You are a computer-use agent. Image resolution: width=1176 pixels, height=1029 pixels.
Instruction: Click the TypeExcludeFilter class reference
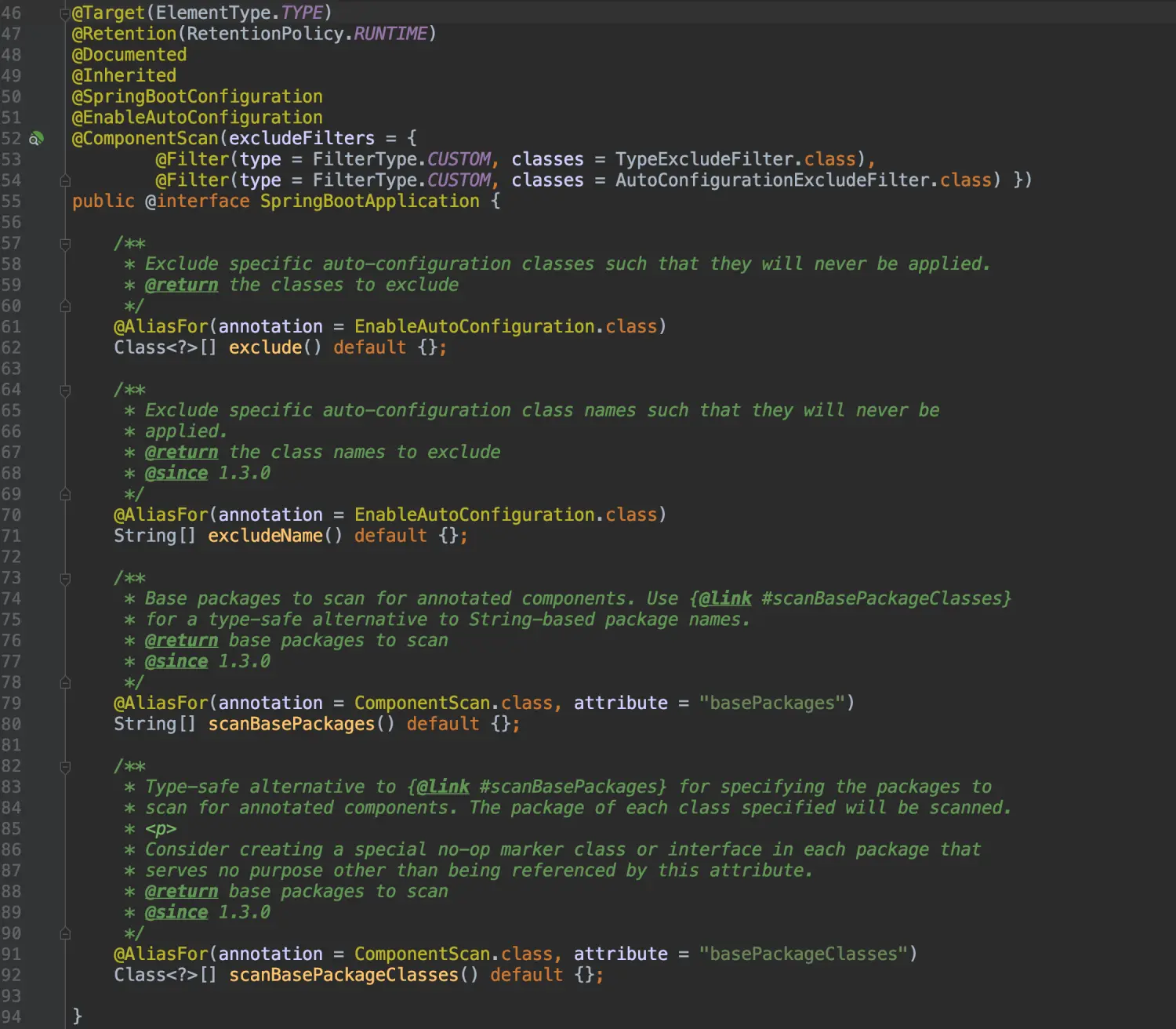point(710,159)
